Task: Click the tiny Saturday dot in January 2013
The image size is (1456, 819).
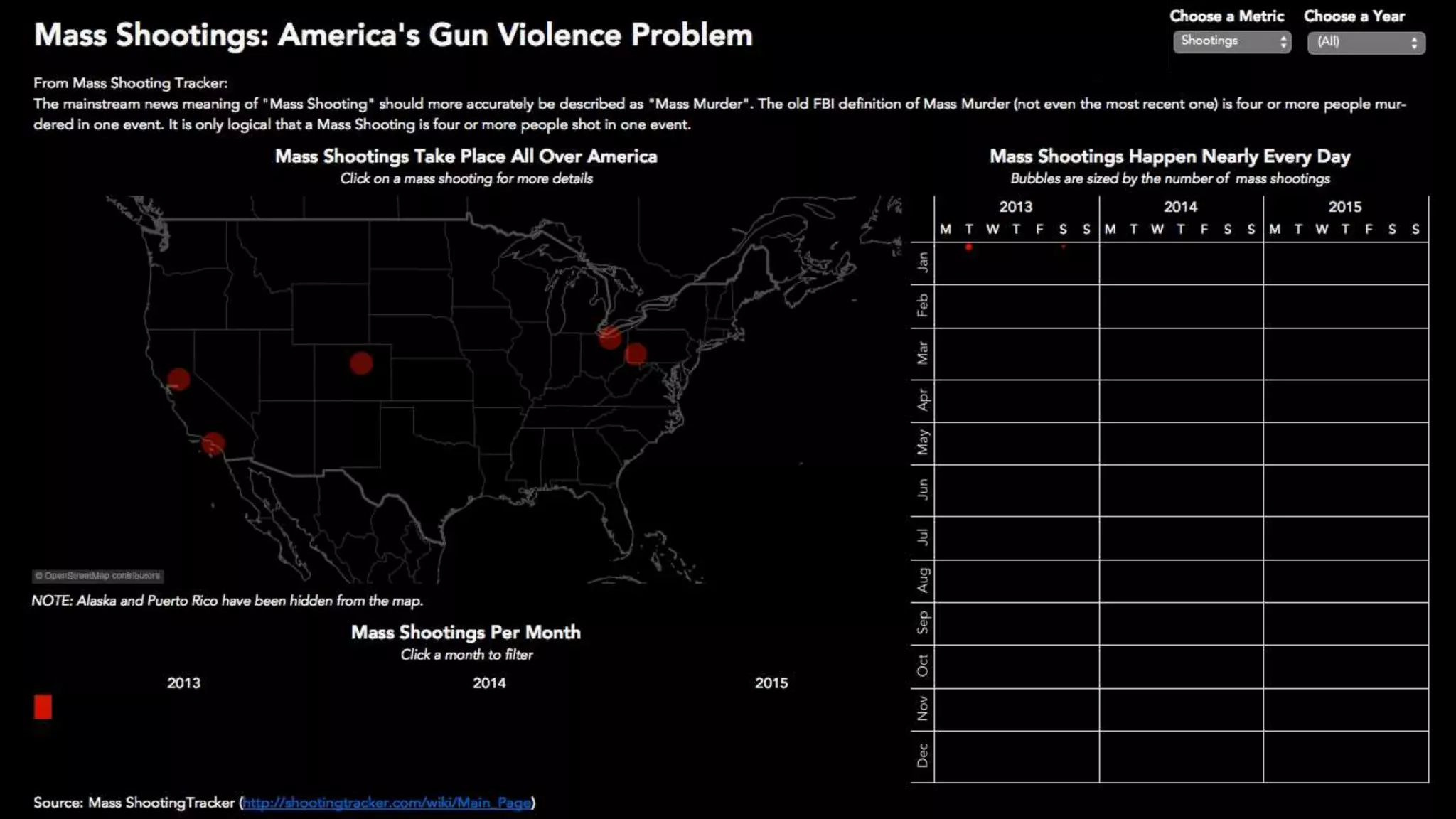Action: click(x=1063, y=246)
